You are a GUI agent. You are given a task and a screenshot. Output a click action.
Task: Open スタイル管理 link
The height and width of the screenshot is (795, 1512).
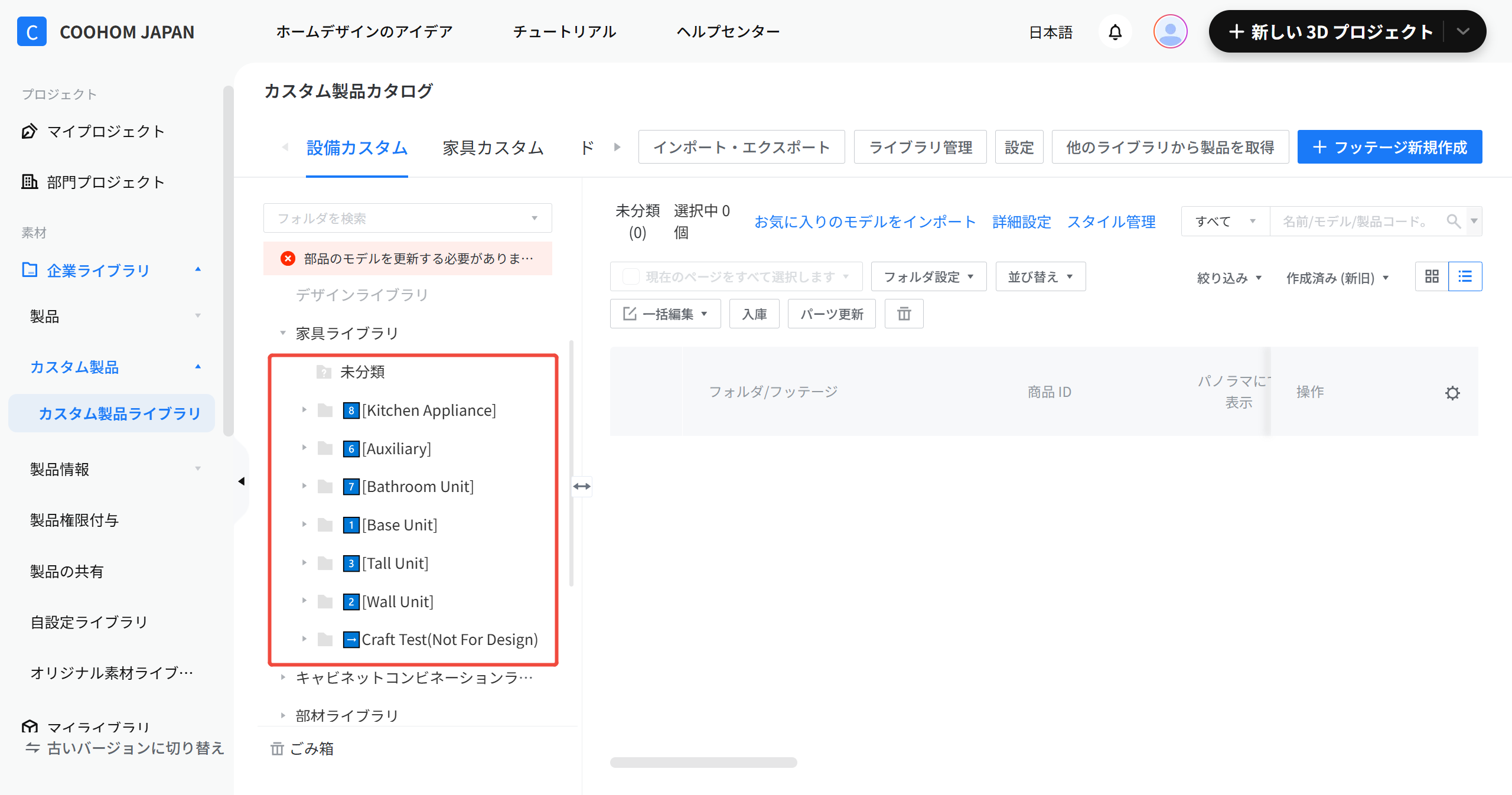pos(1111,221)
